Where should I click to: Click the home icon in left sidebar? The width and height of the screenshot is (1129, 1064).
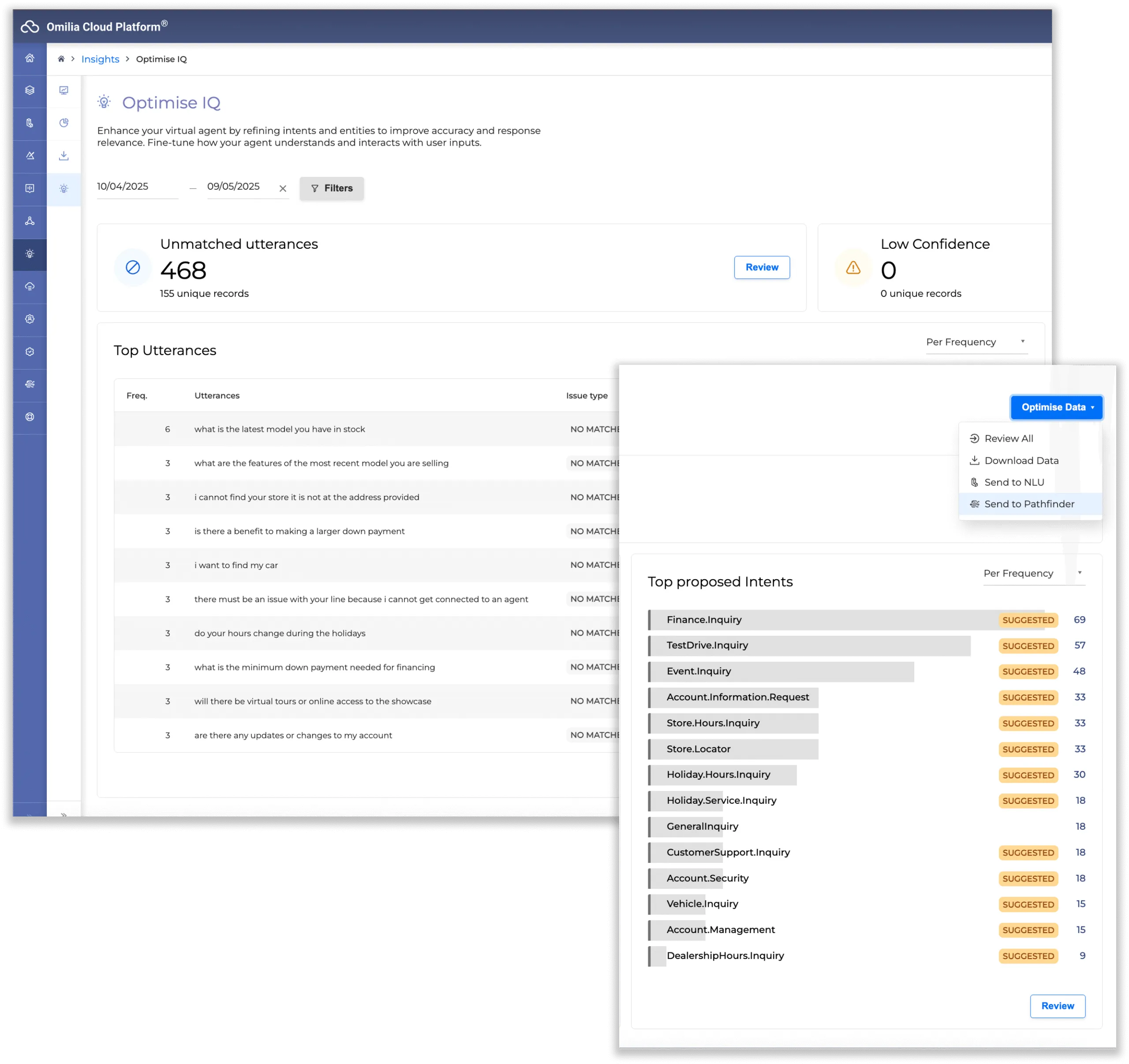30,58
